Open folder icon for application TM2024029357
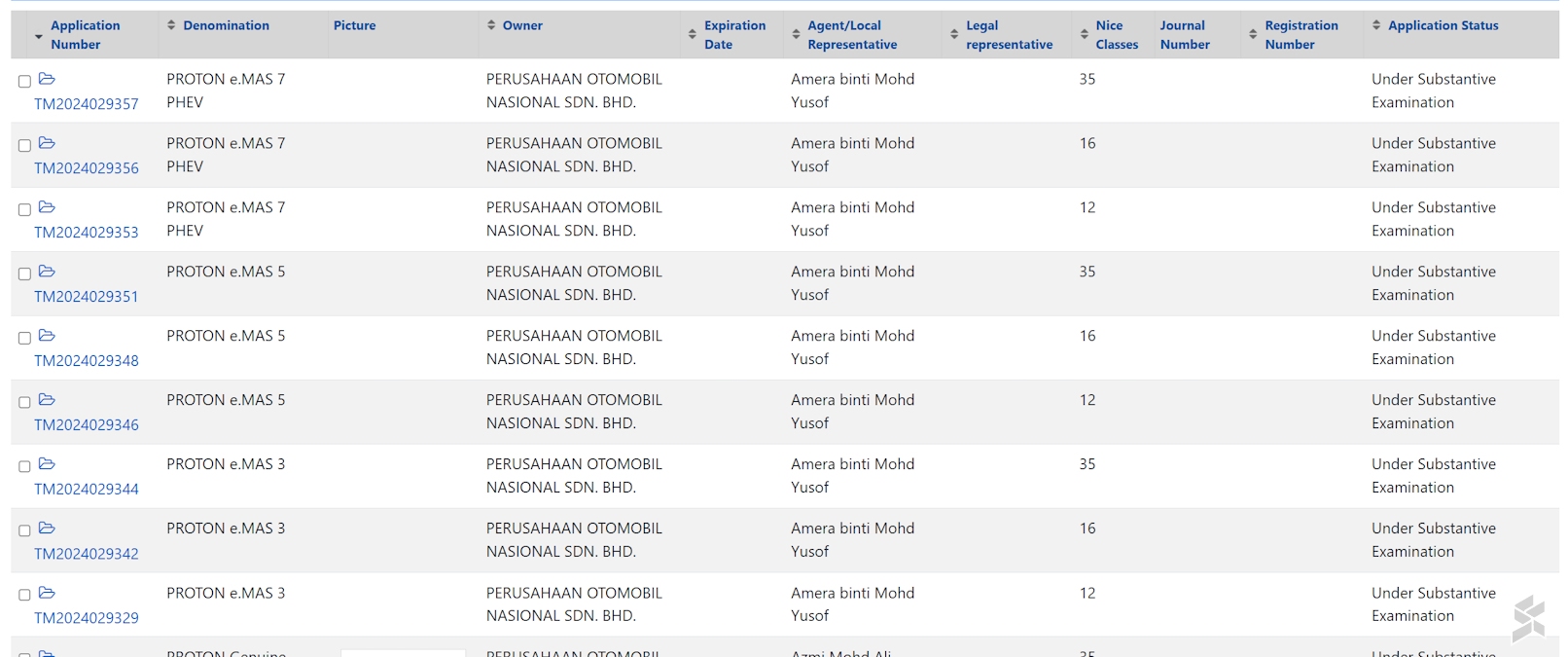 tap(47, 79)
